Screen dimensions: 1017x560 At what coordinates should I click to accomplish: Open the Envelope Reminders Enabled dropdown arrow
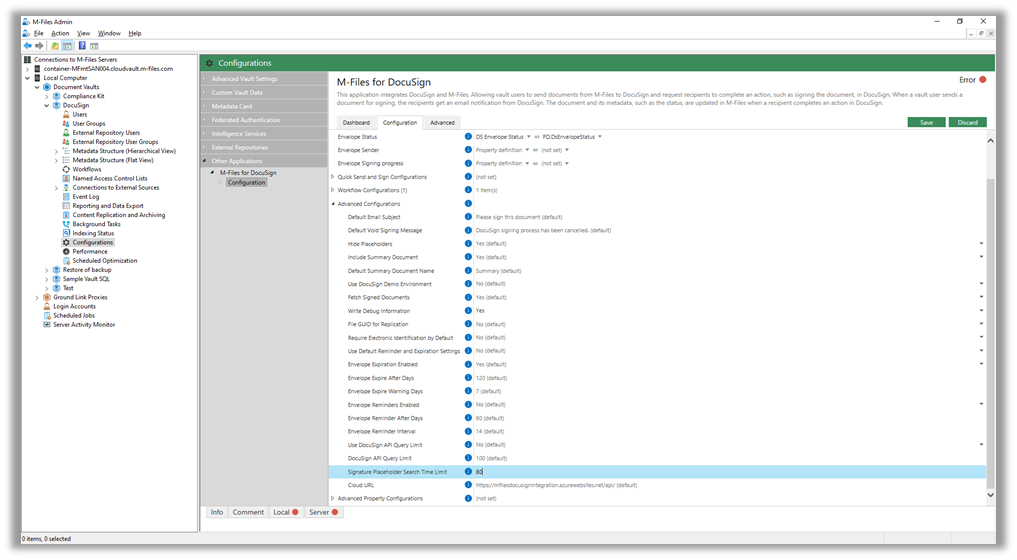981,404
